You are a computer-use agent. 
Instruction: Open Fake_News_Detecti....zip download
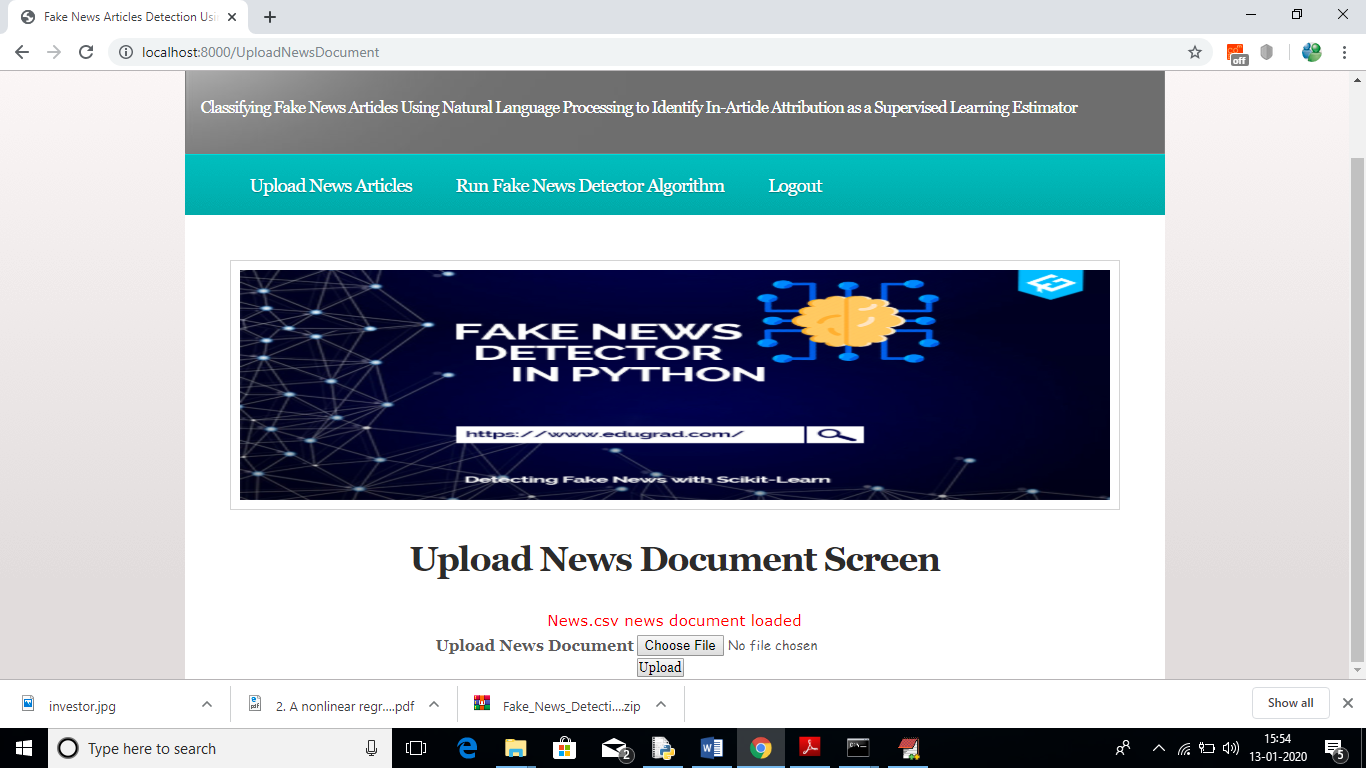571,706
